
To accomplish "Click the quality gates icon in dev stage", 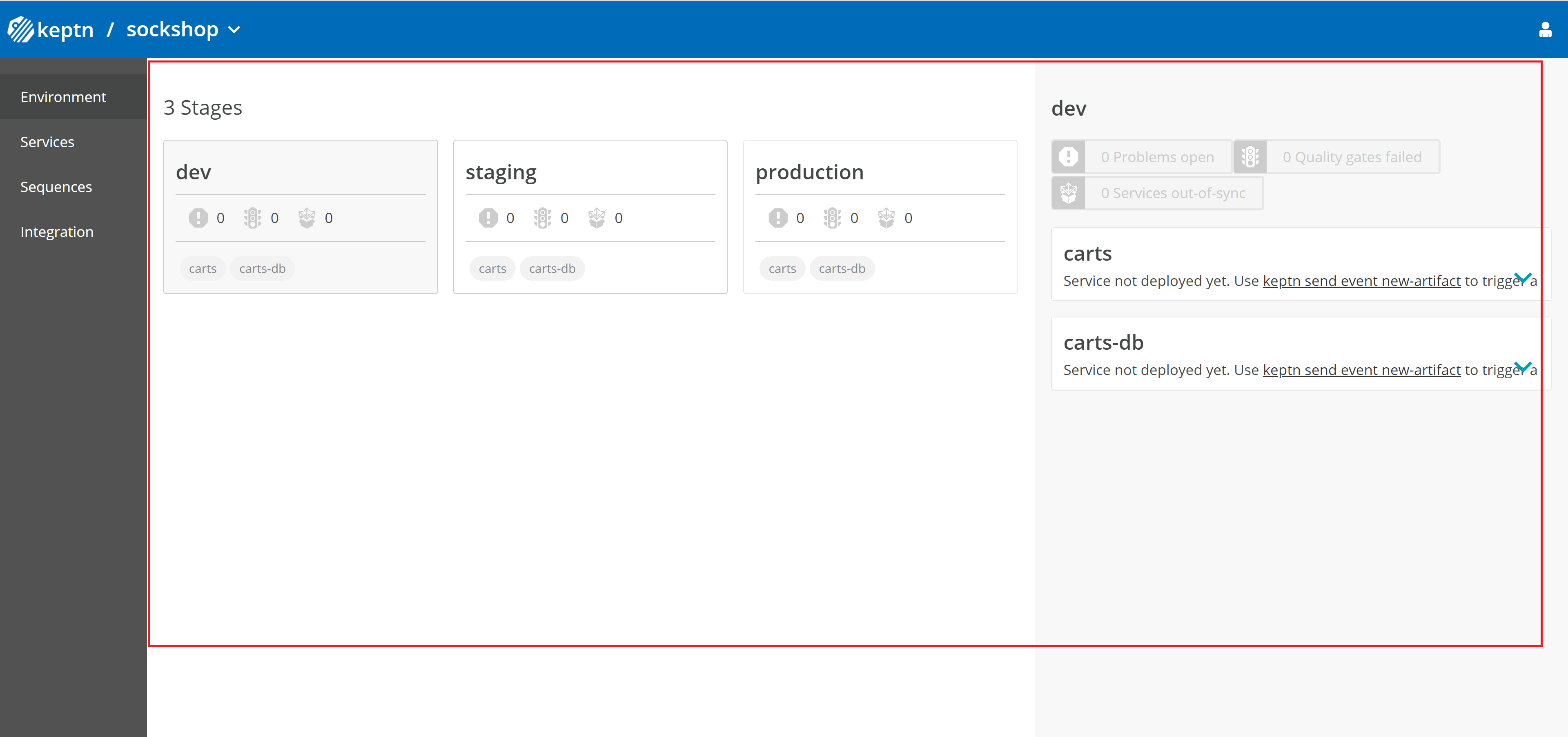I will (252, 217).
